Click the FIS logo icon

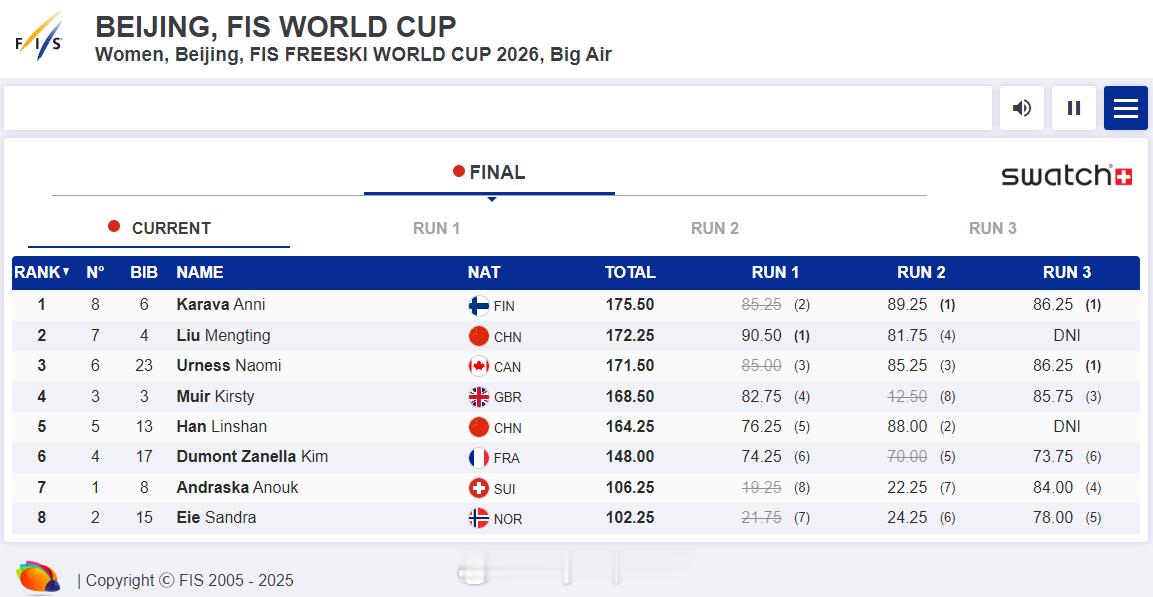39,37
